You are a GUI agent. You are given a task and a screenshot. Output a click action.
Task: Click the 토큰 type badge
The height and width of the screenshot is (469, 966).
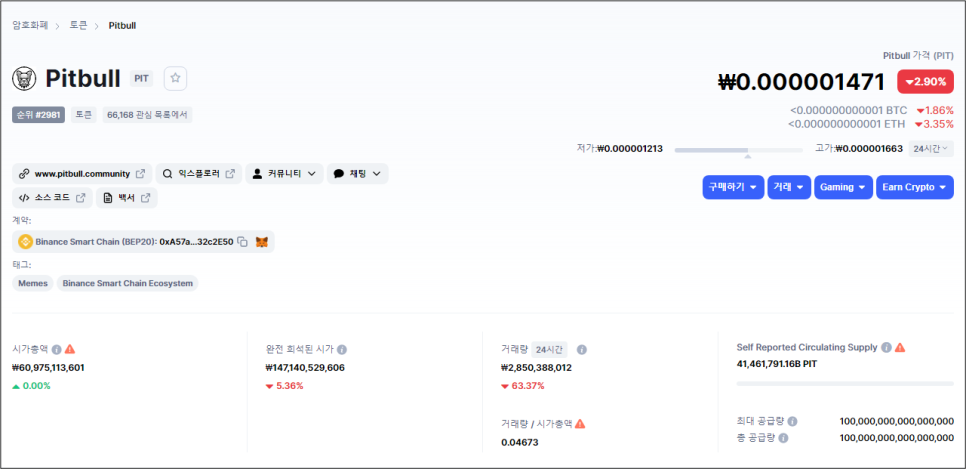84,115
